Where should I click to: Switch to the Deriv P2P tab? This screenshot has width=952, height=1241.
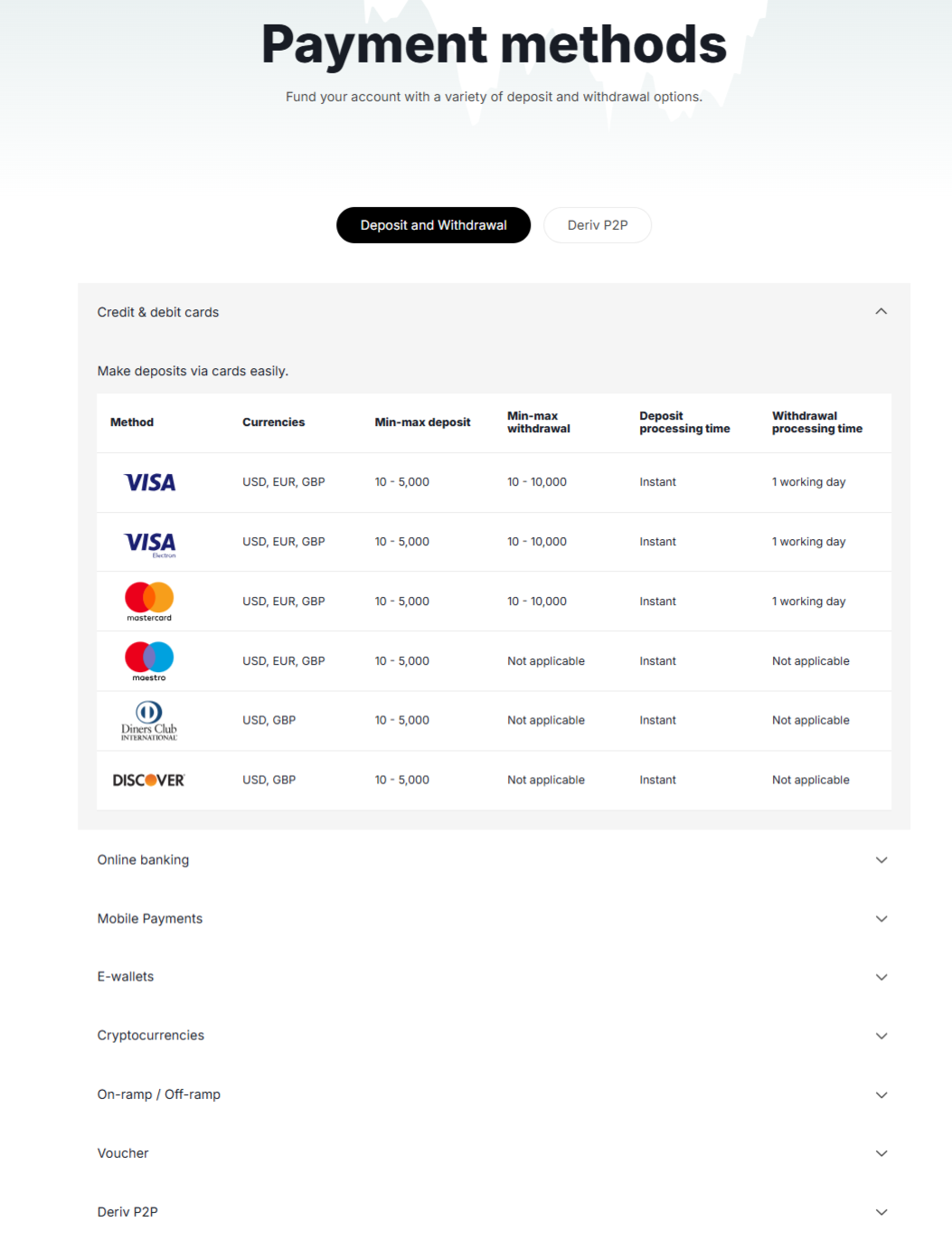[598, 225]
